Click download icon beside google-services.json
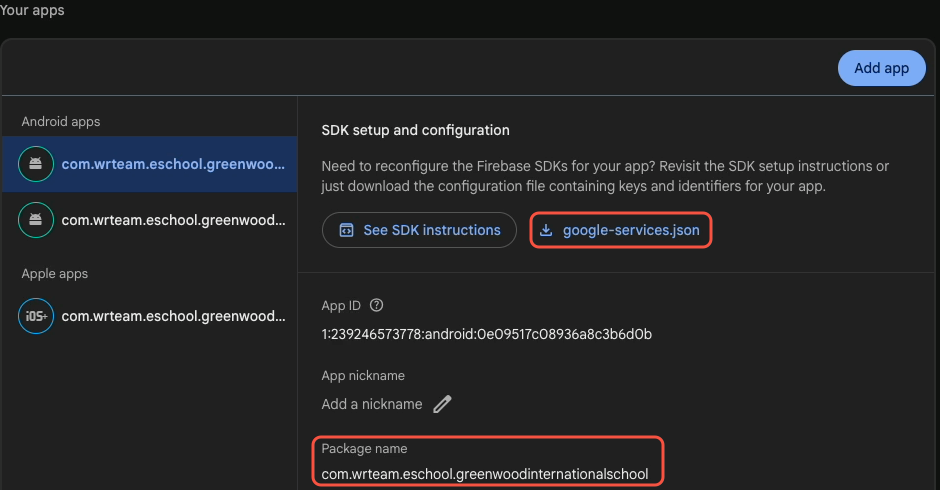Screen dimensions: 940x490 pyautogui.click(x=546, y=230)
